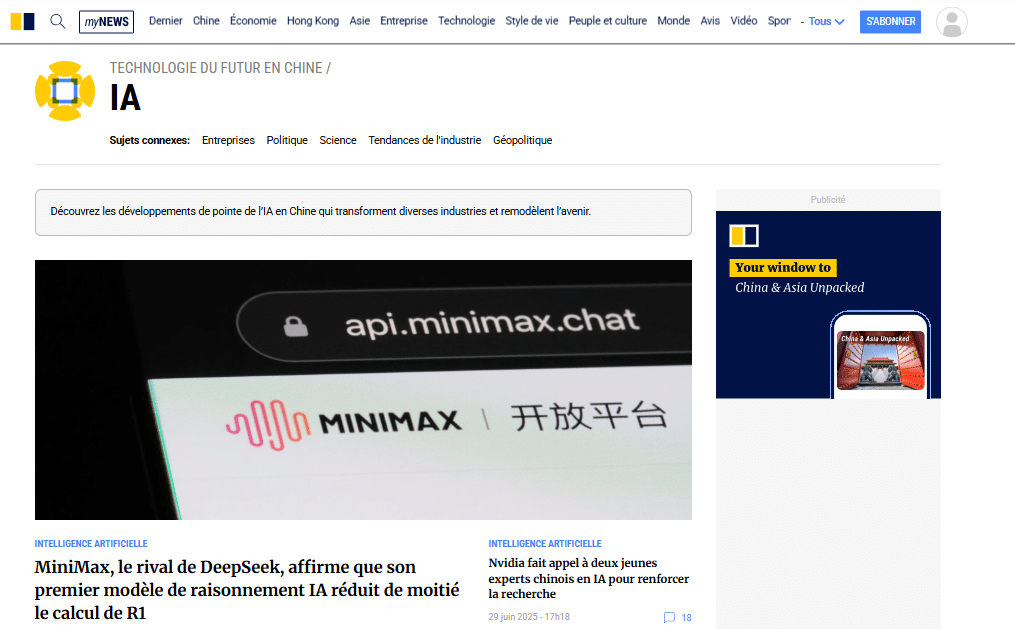
Task: Click the AI topic yellow badge icon
Action: (x=65, y=91)
